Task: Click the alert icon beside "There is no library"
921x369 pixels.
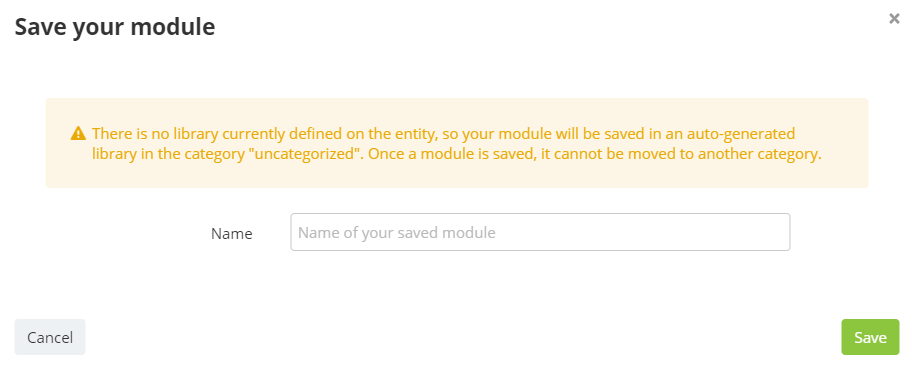Action: [x=78, y=134]
